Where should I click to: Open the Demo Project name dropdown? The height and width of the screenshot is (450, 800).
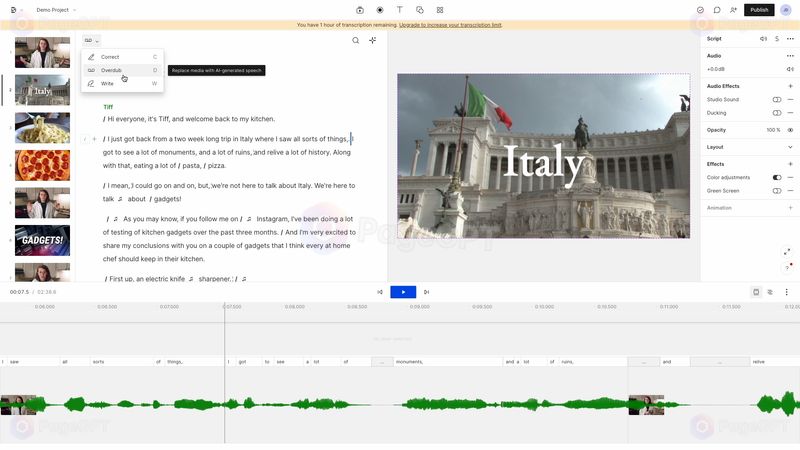56,10
